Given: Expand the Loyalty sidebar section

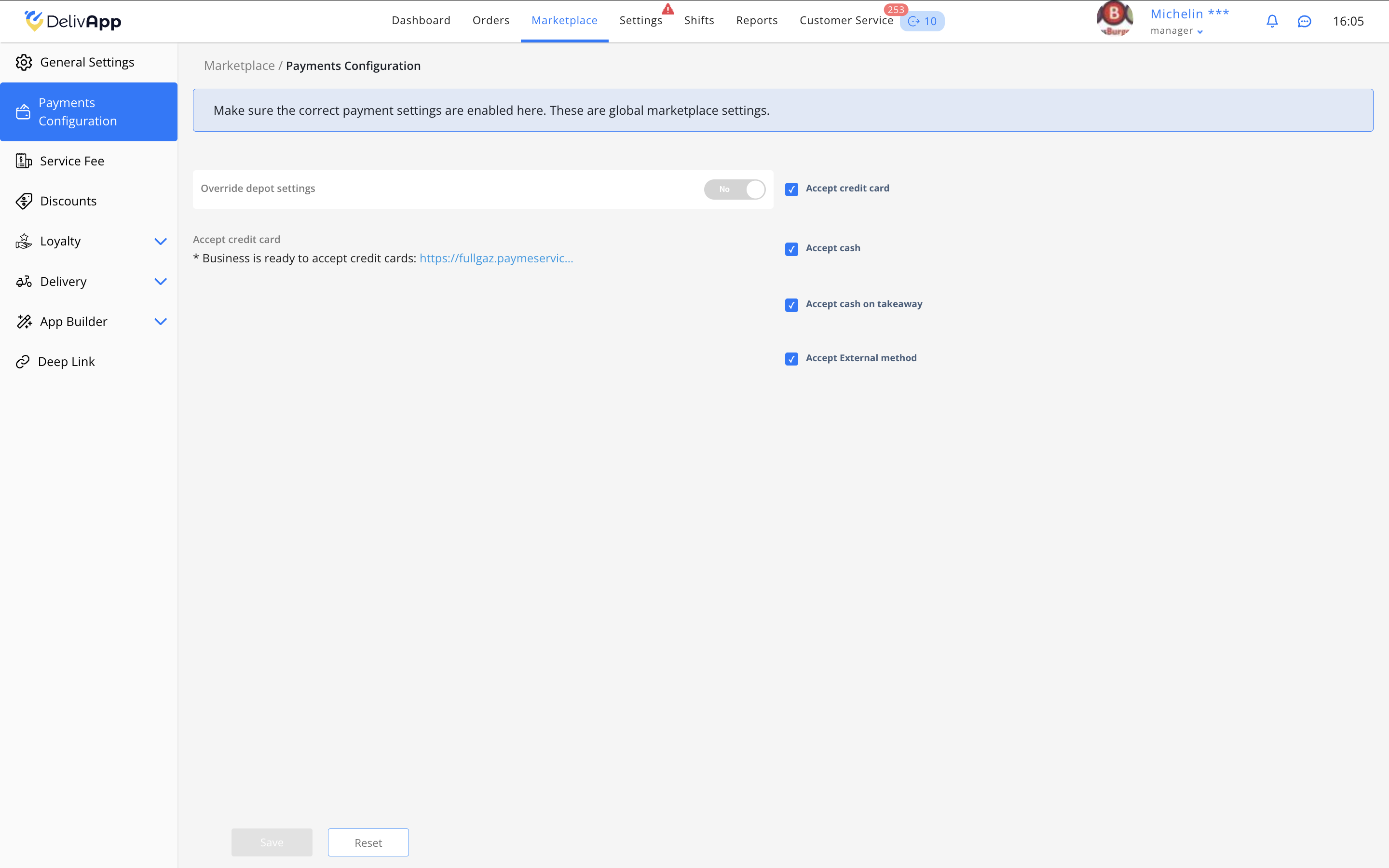Looking at the screenshot, I should (x=160, y=242).
